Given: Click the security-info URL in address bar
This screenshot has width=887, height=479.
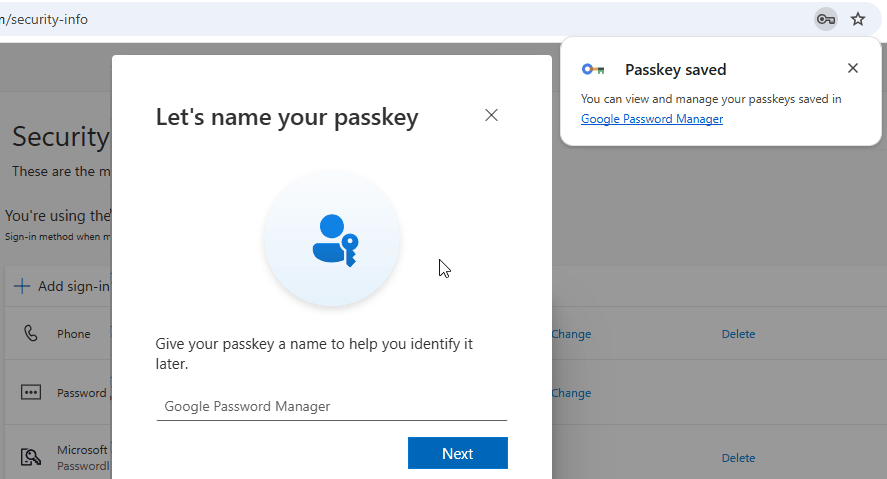Looking at the screenshot, I should click(x=44, y=20).
